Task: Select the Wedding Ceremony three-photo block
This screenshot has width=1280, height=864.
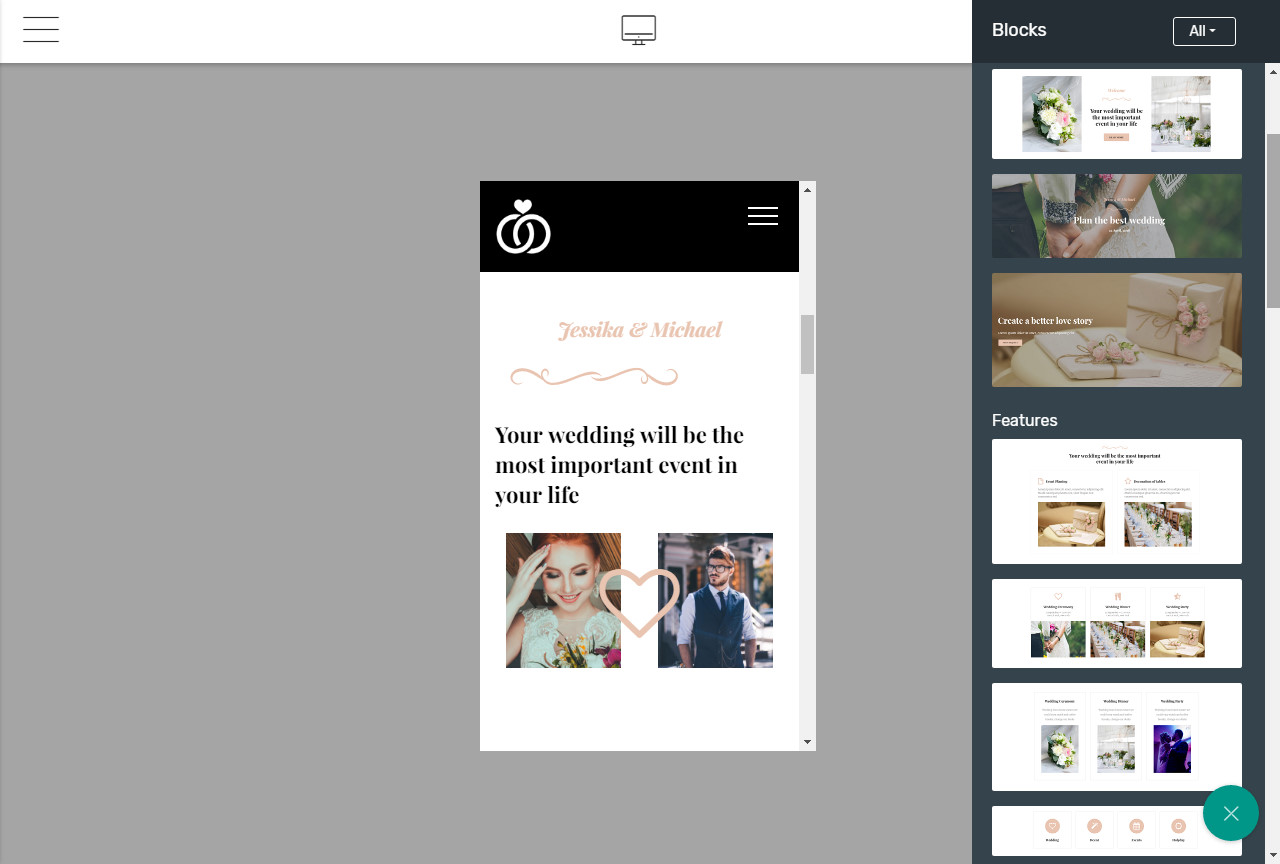Action: 1117,737
